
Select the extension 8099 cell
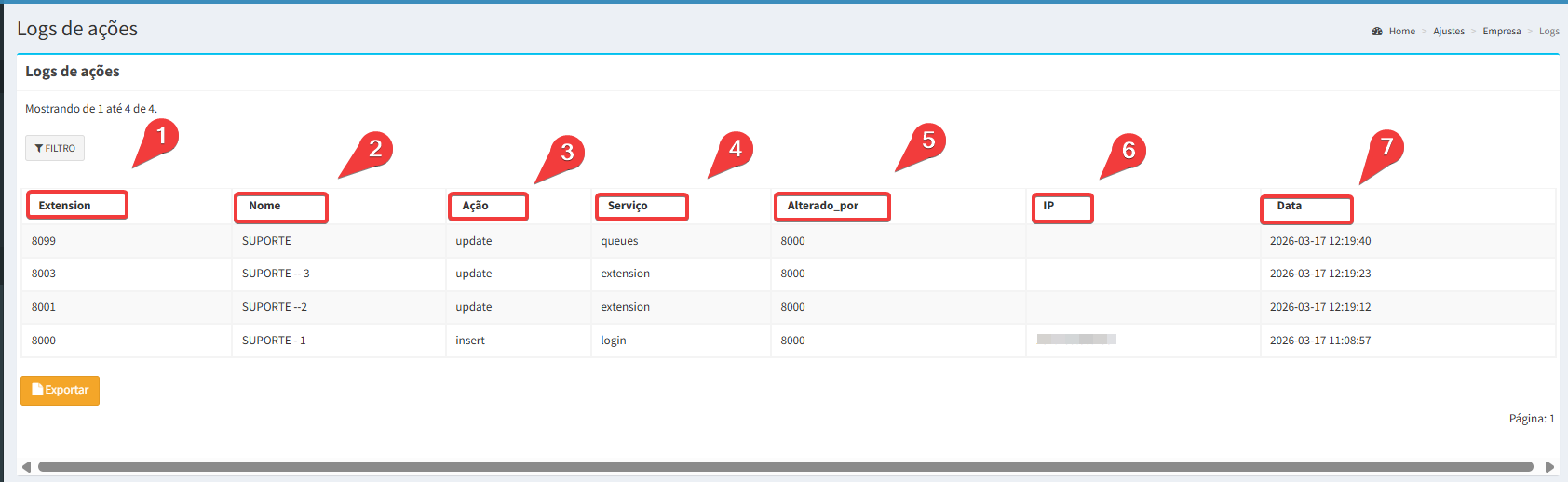click(x=44, y=241)
